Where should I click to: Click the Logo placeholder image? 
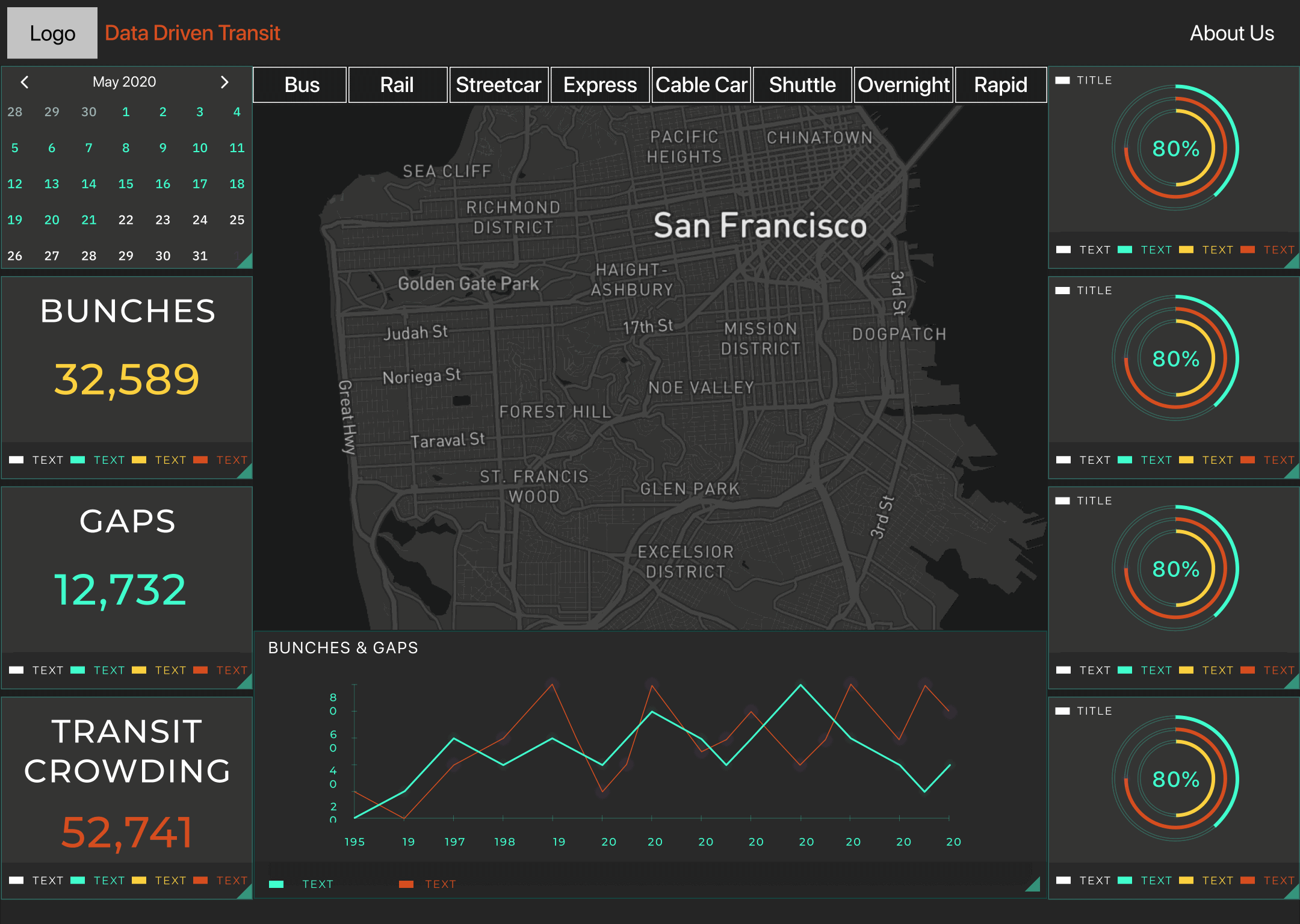click(x=52, y=33)
